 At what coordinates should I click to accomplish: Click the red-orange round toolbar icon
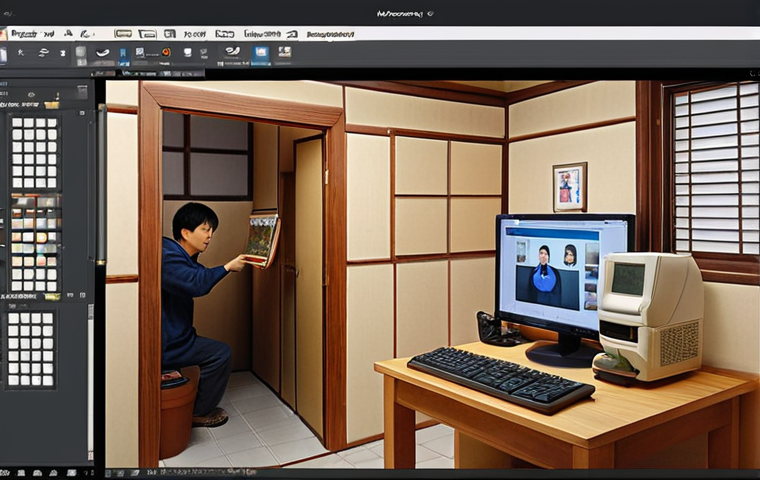coord(166,51)
